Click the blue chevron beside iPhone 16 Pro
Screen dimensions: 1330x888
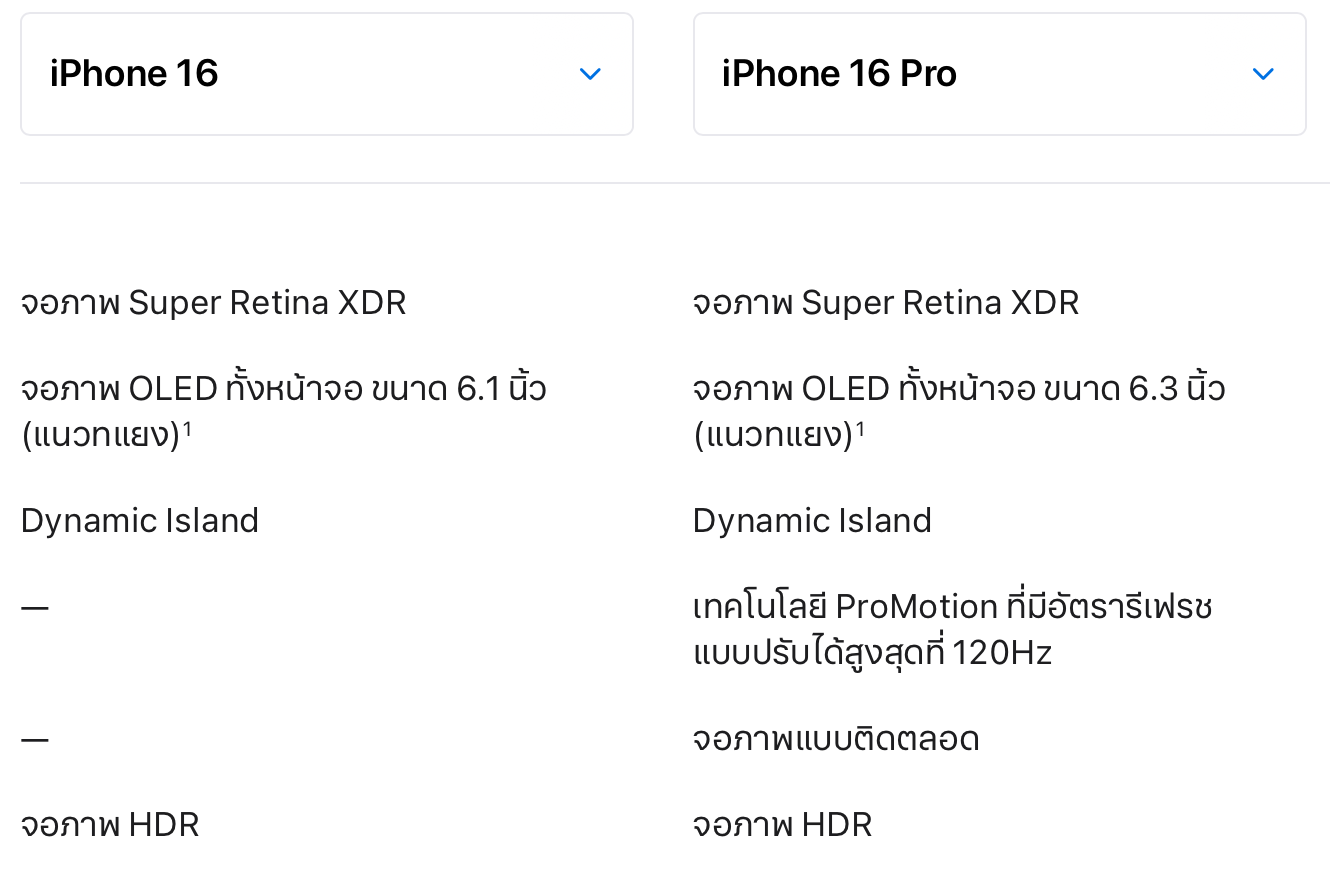(x=1263, y=74)
